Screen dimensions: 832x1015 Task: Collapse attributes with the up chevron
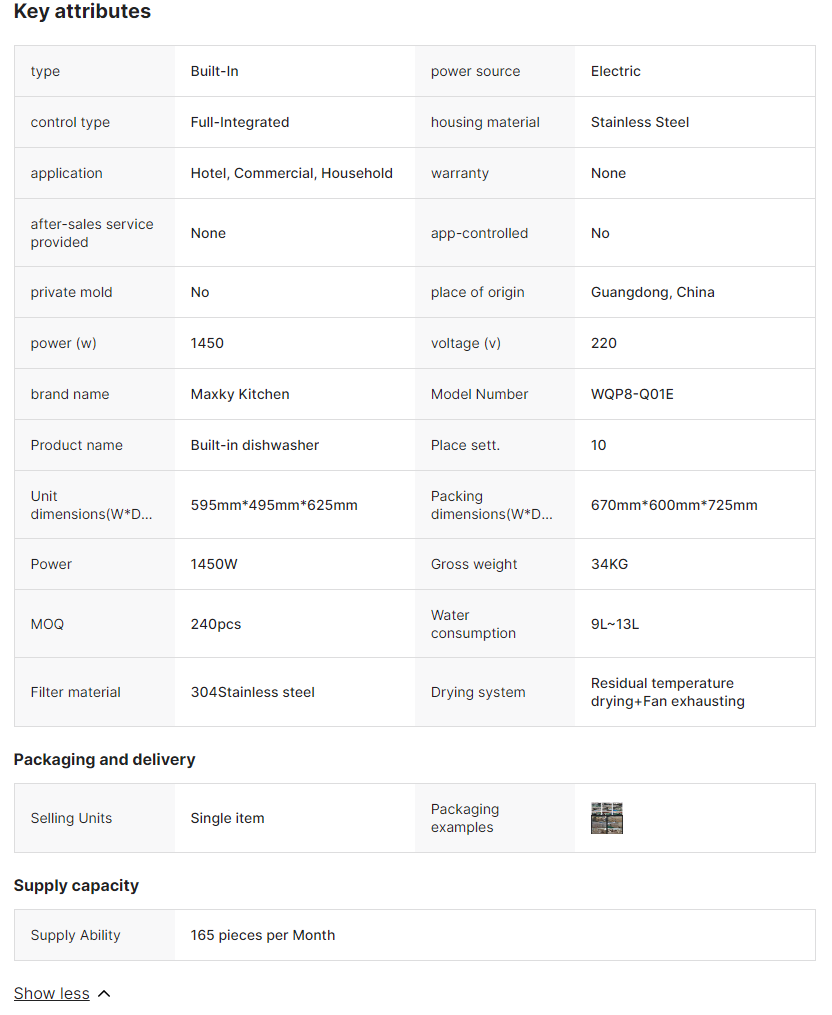tap(104, 994)
